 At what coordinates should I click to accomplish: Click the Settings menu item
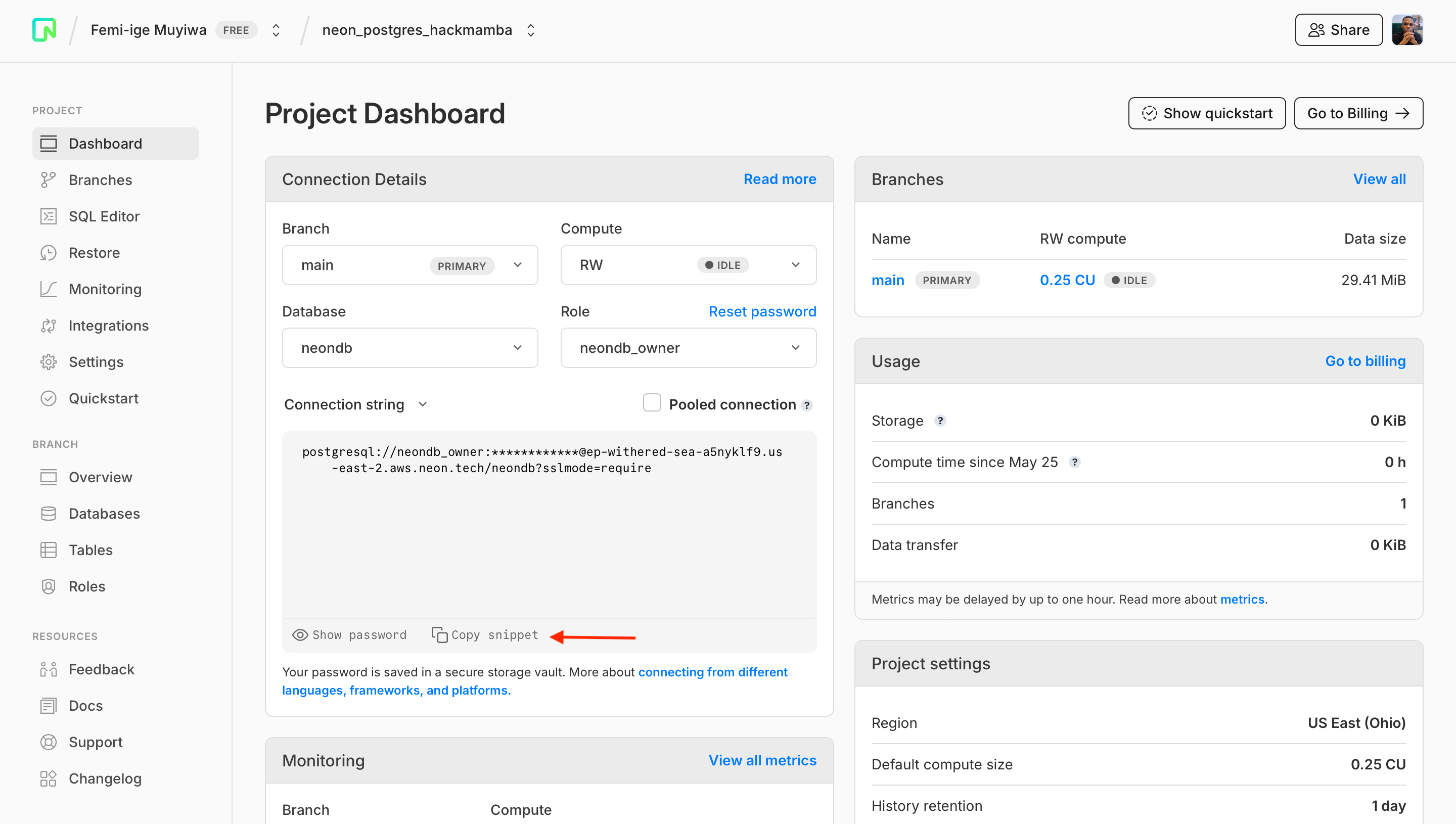click(x=95, y=362)
